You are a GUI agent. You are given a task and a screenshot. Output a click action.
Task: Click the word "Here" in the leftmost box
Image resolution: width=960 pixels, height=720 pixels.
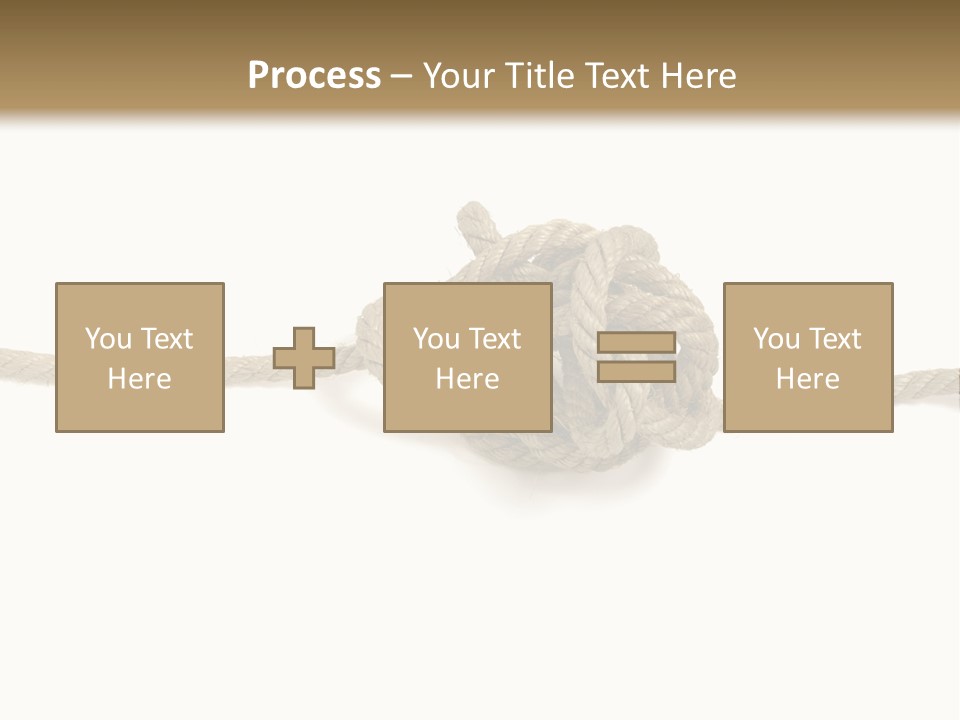pyautogui.click(x=139, y=379)
